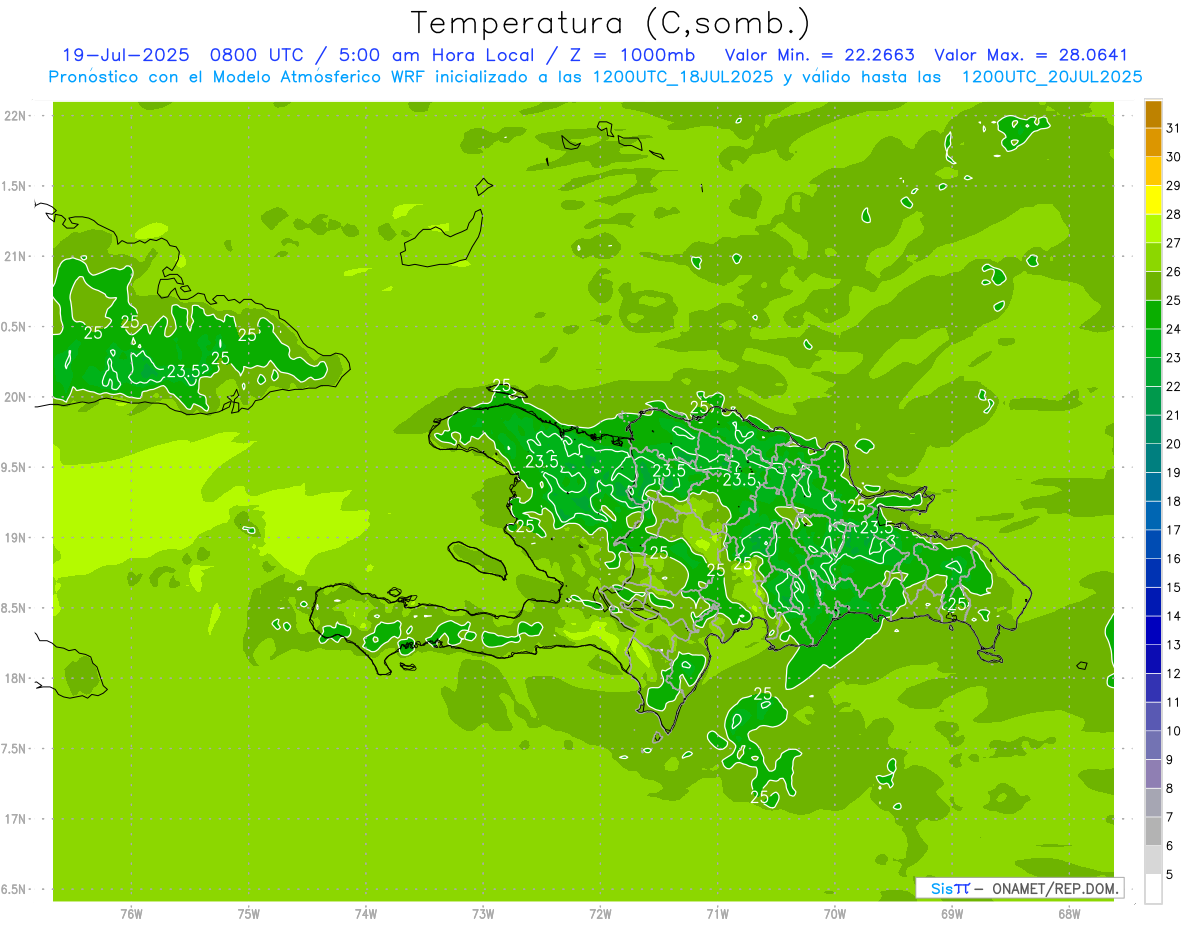
Task: Click the 'Temperatura (C,somb.)' map title
Action: pos(611,22)
